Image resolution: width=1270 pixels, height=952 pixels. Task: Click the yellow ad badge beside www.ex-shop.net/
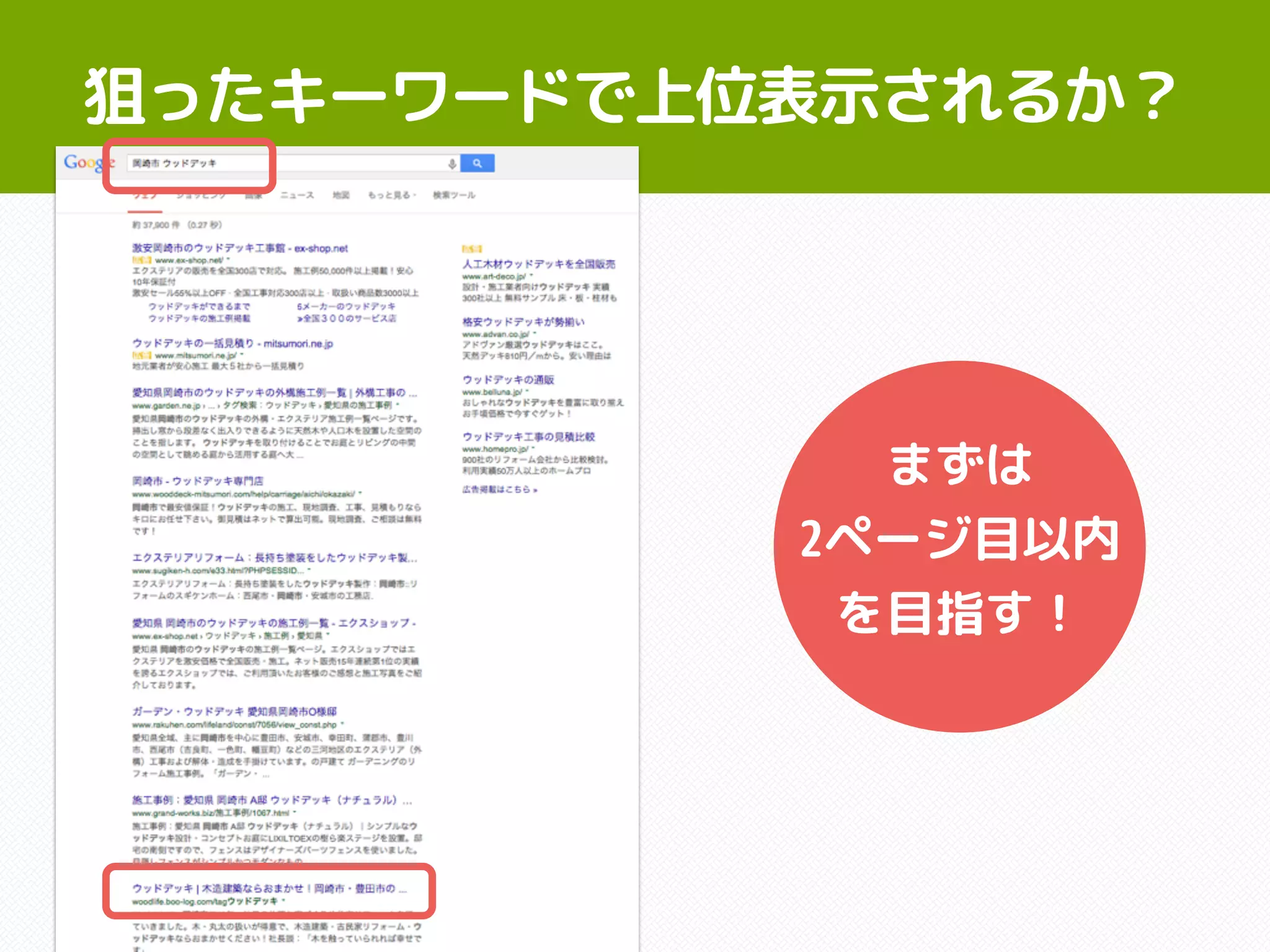141,260
